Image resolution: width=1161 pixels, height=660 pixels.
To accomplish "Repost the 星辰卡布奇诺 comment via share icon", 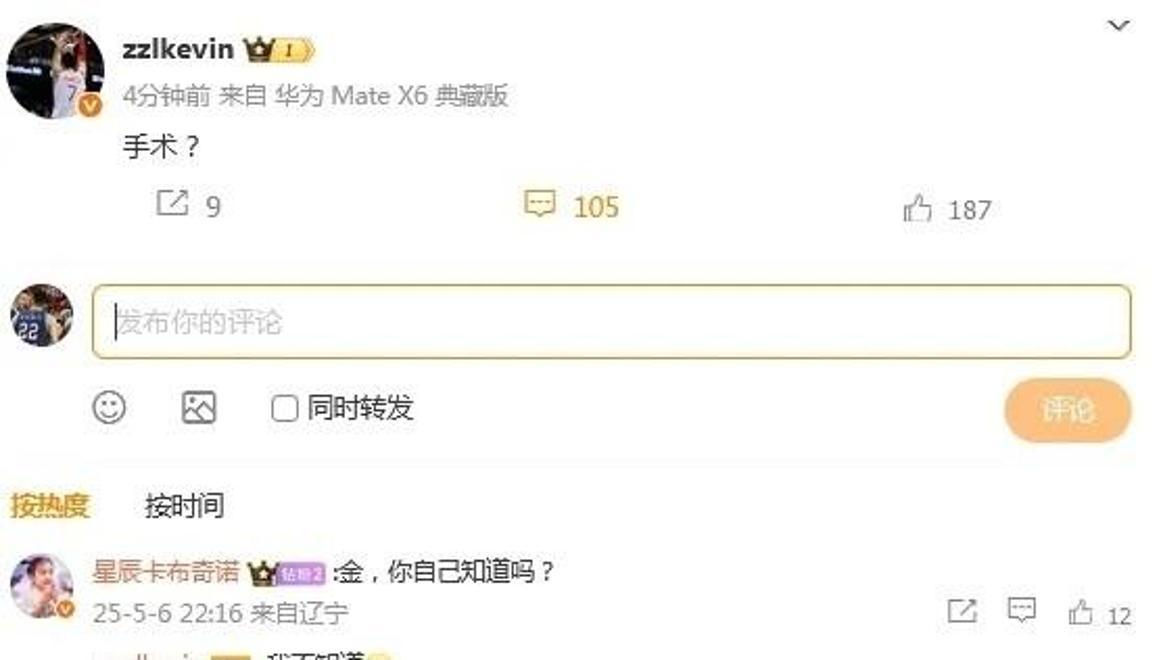I will [x=962, y=611].
